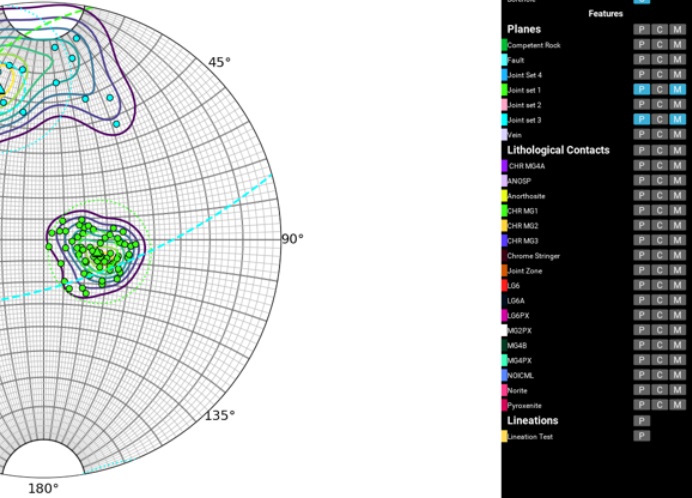692x498 pixels.
Task: Enable P for Anorthosite
Action: pyautogui.click(x=641, y=196)
